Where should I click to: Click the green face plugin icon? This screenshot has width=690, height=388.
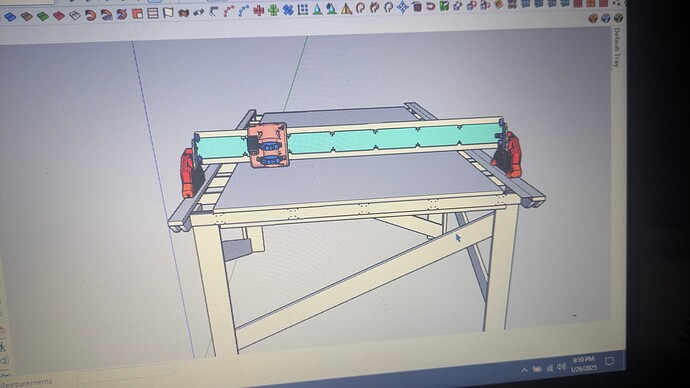(x=43, y=16)
